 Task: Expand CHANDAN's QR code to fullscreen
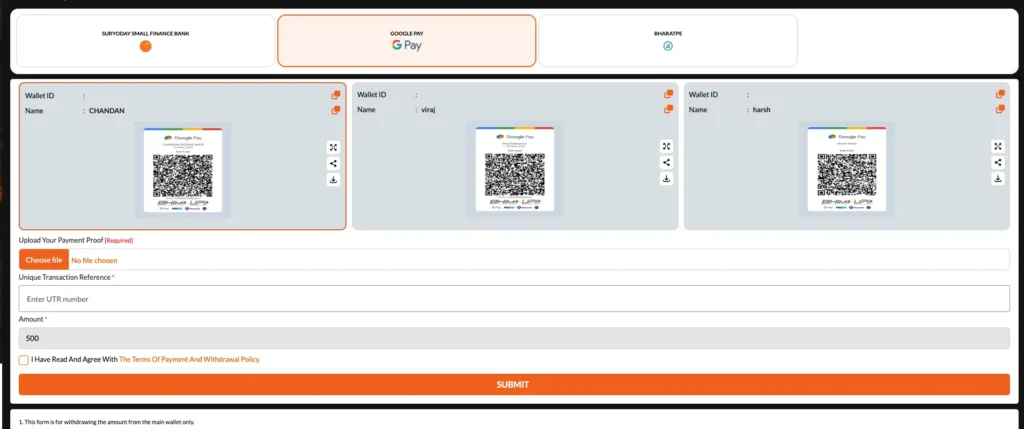coord(334,148)
